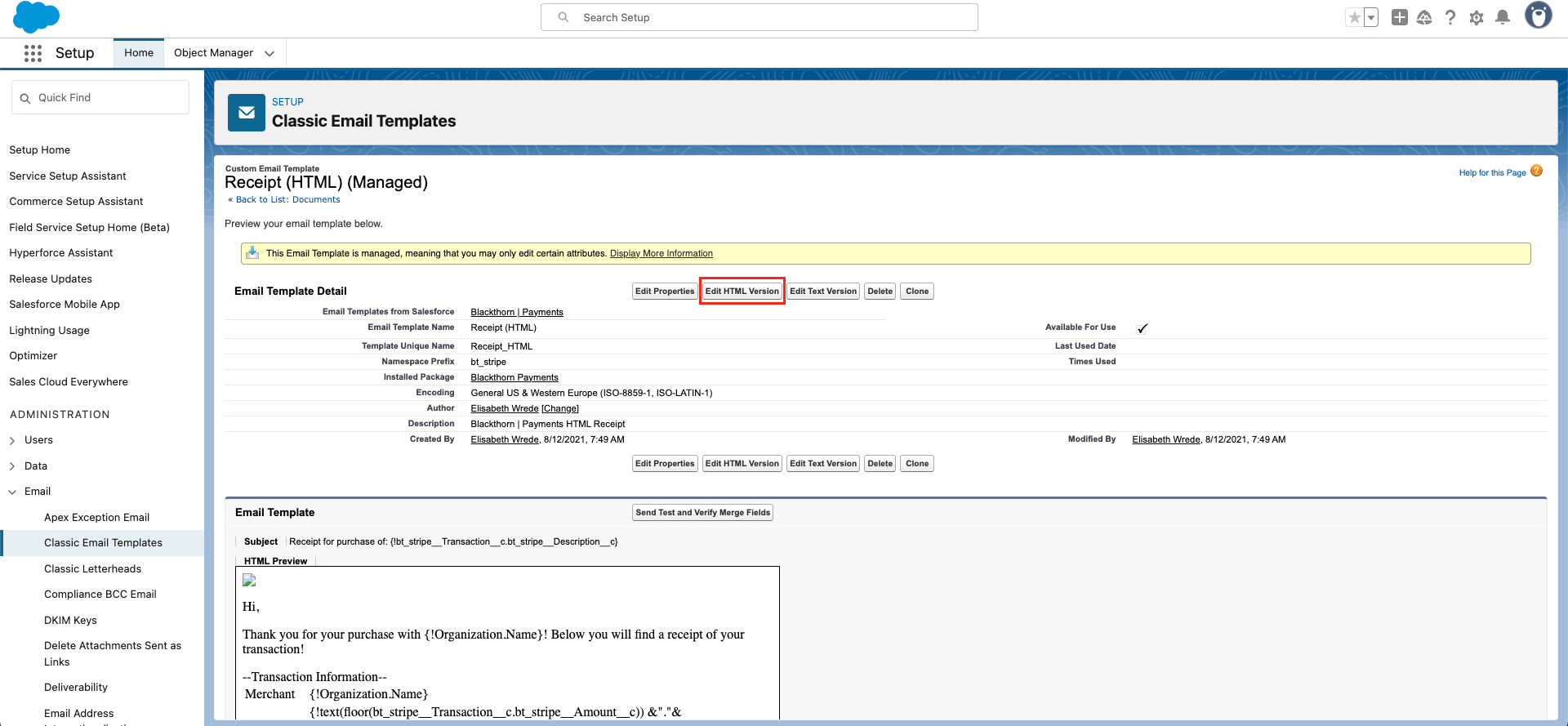Click the bottom Edit HTML Version button
1568x726 pixels.
click(x=742, y=464)
